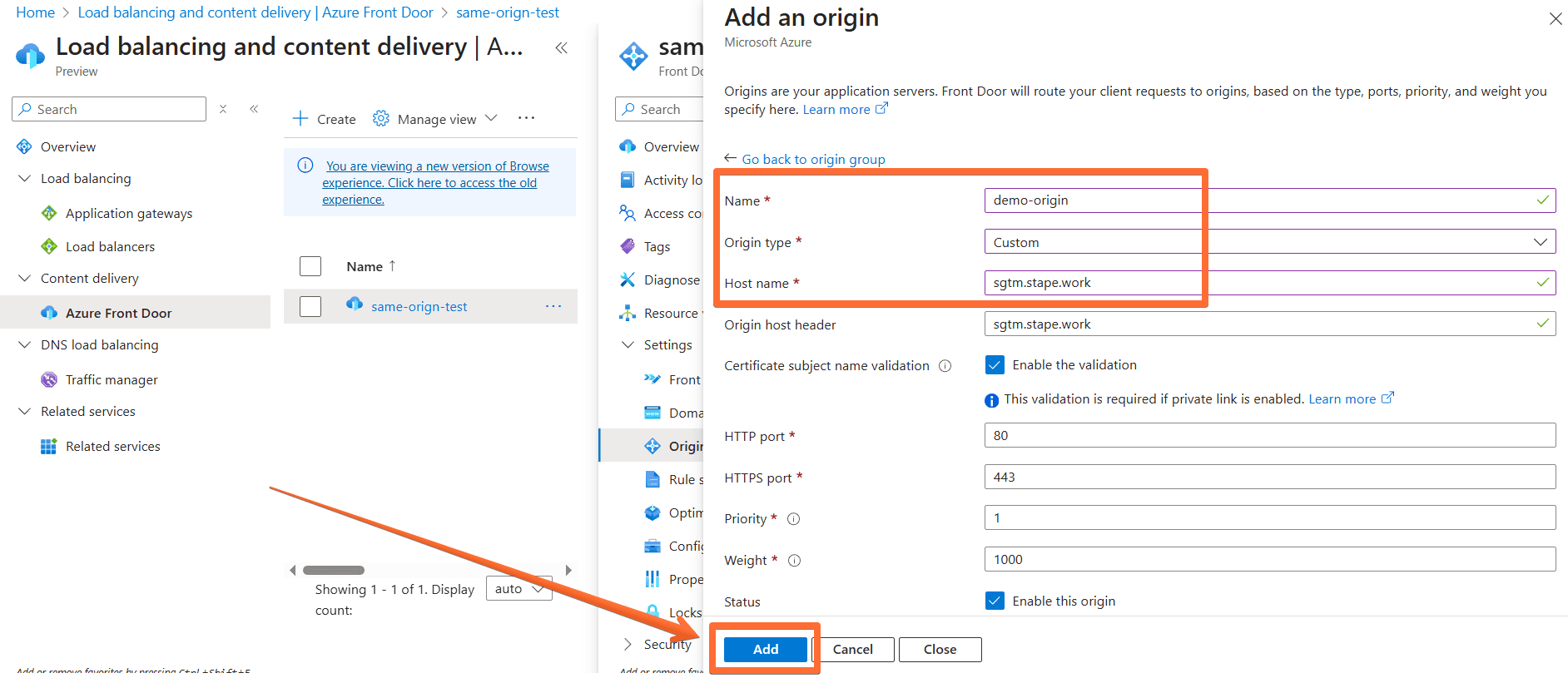
Task: Open Application gateways
Action: [129, 213]
